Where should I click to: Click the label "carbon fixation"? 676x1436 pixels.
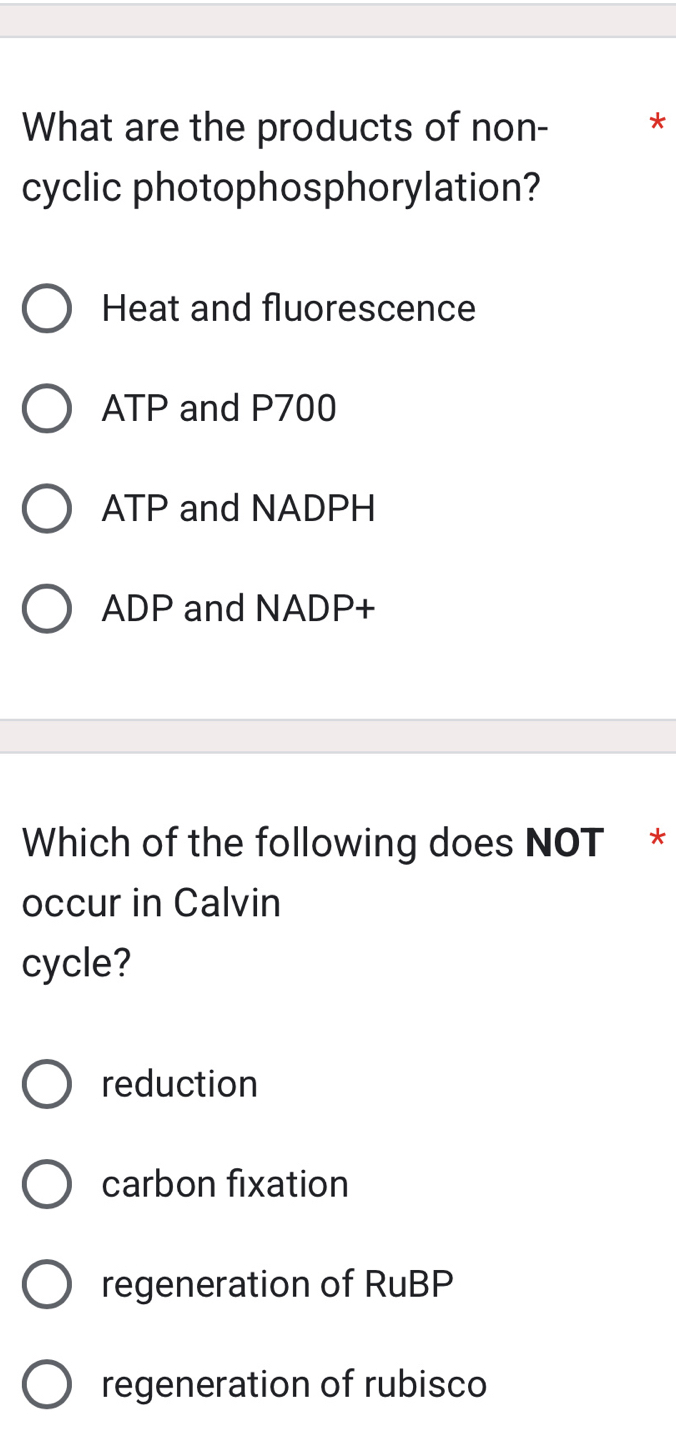pyautogui.click(x=225, y=1184)
